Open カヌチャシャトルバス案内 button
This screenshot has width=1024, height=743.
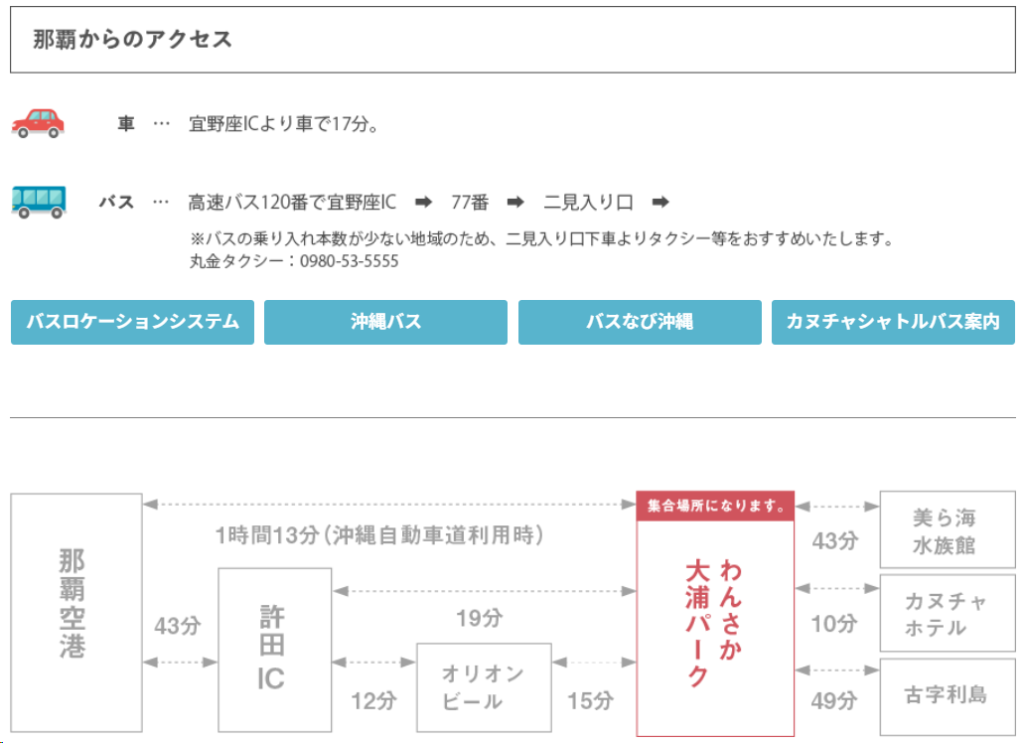[893, 322]
